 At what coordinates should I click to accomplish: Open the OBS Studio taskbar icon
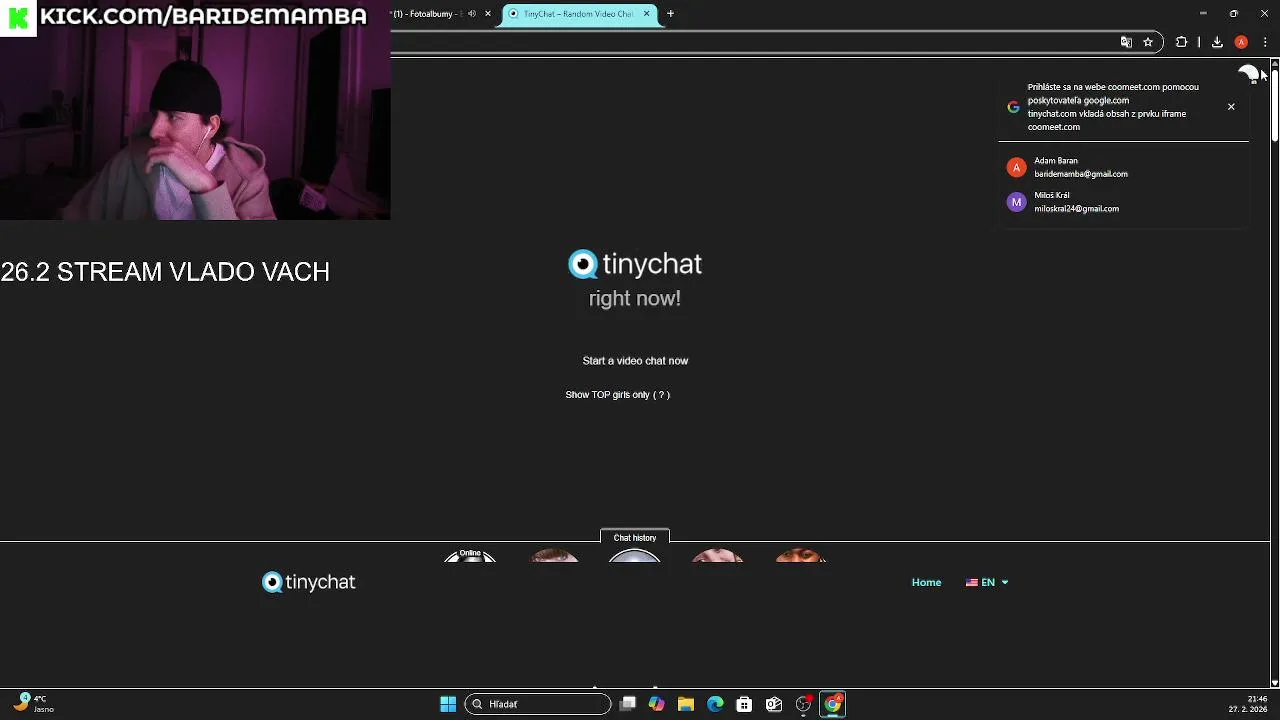(803, 704)
